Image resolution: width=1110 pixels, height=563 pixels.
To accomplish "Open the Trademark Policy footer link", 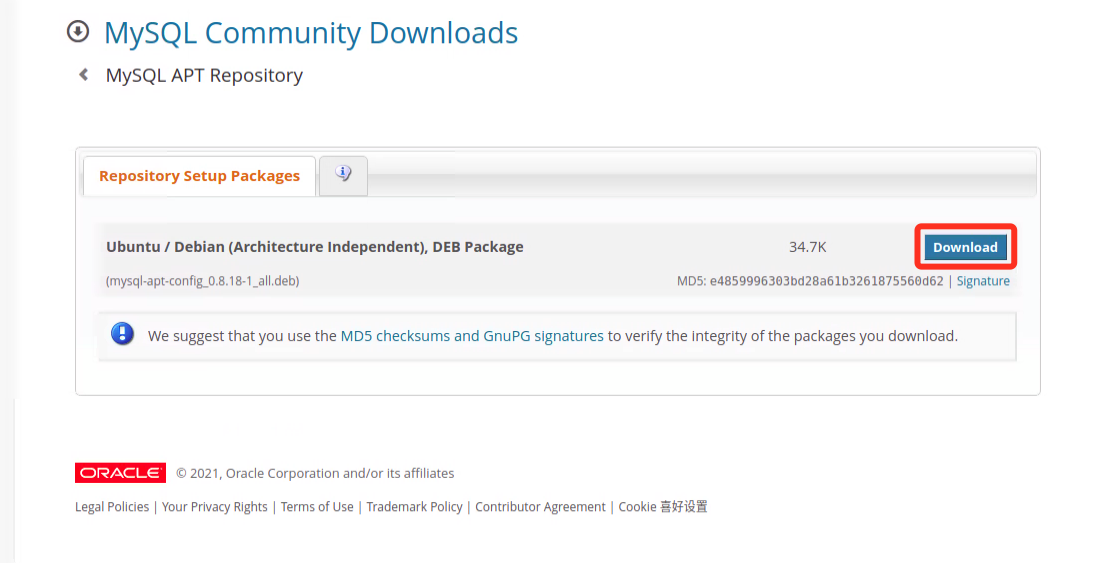I will tap(414, 507).
